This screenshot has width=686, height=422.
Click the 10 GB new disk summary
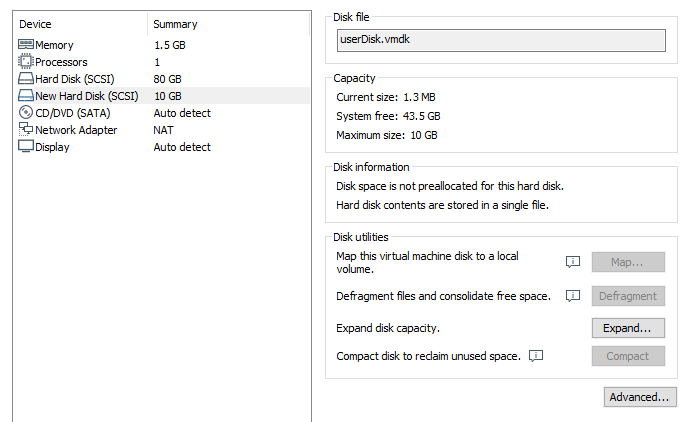click(168, 96)
